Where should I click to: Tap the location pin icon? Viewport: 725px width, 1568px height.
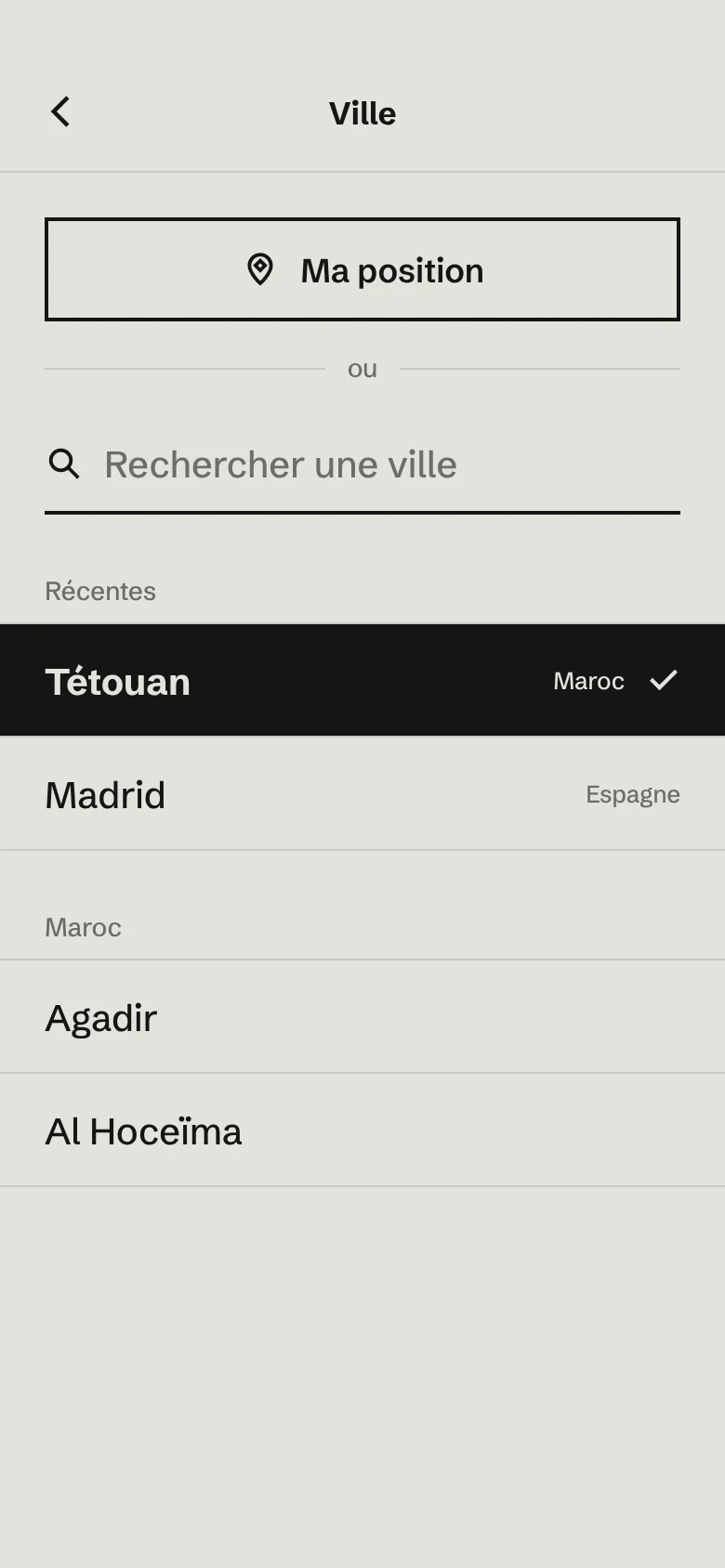click(260, 269)
